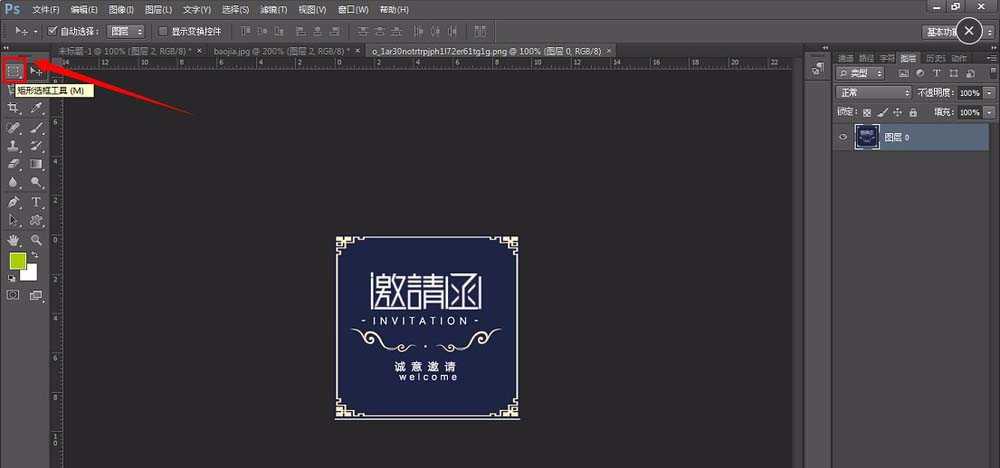Click the lock all layer icon
The height and width of the screenshot is (468, 1000).
tap(909, 113)
